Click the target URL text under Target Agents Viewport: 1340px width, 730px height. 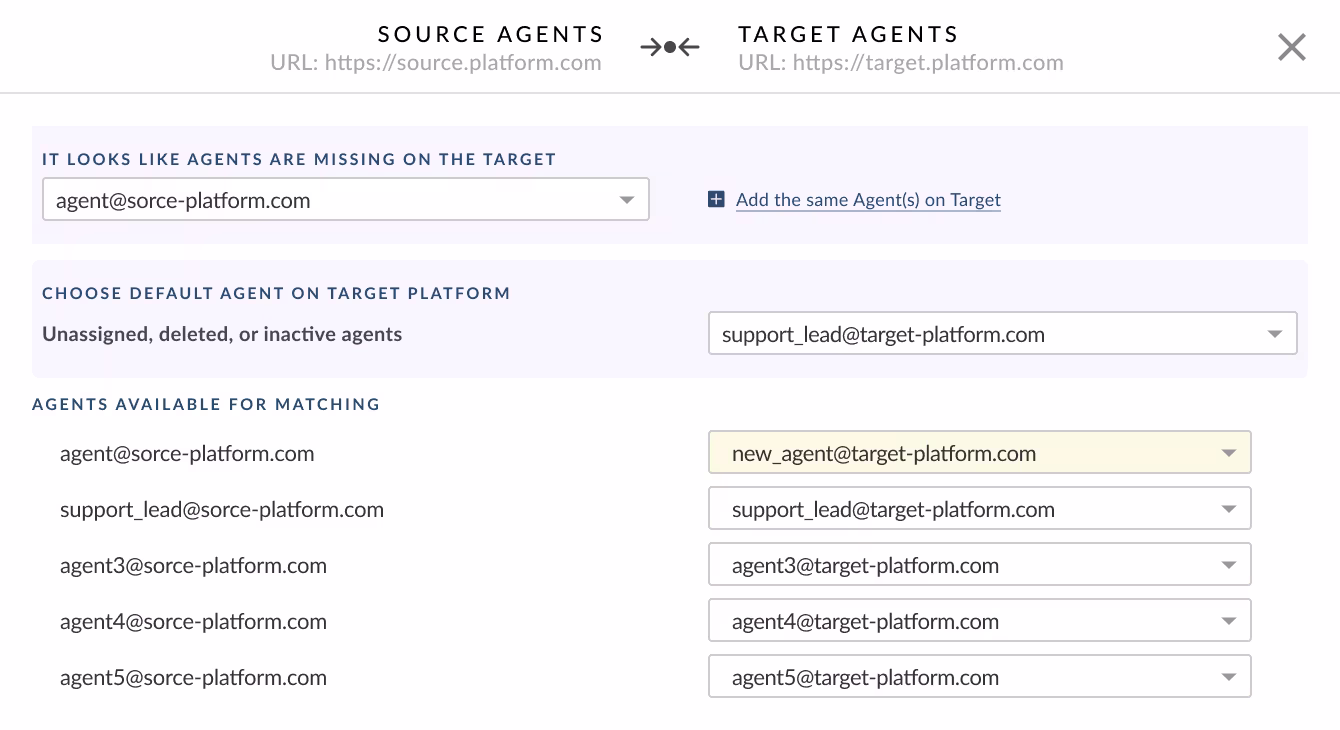[x=900, y=63]
